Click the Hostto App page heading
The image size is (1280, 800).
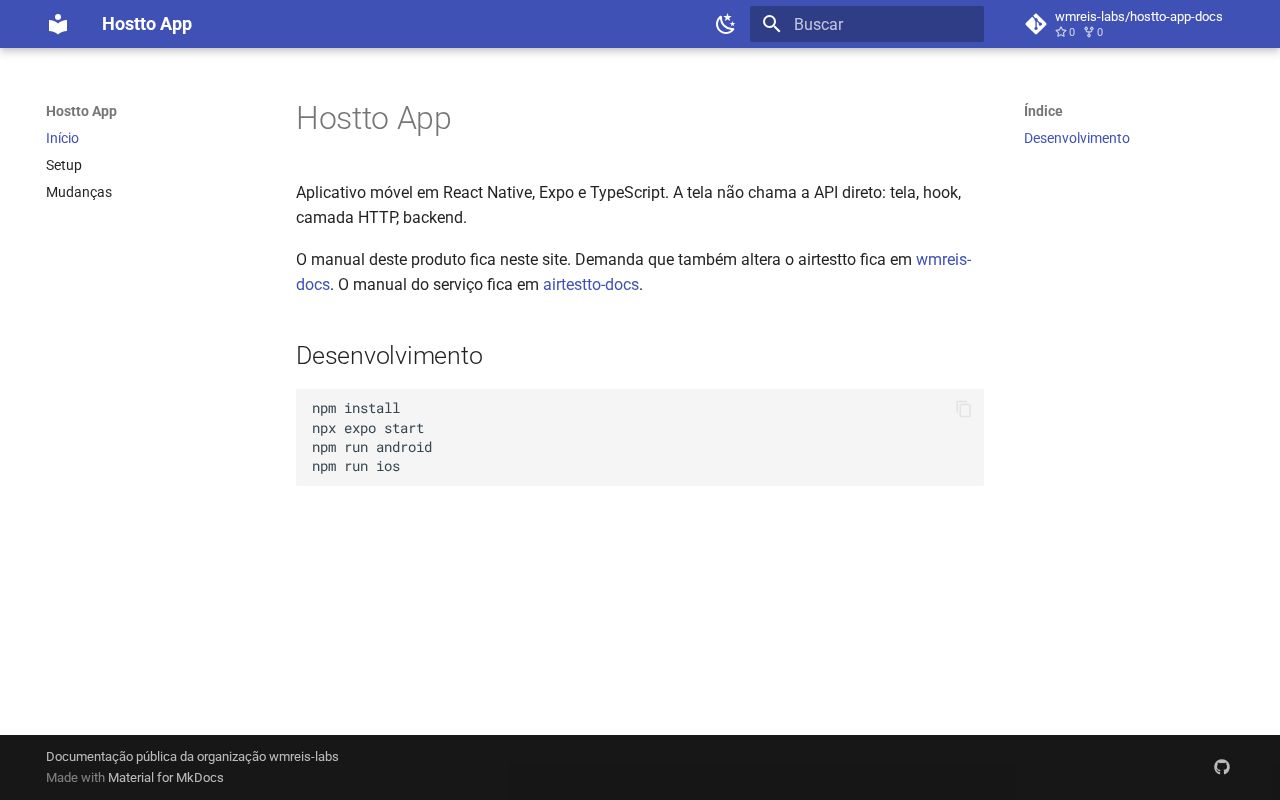(x=374, y=118)
